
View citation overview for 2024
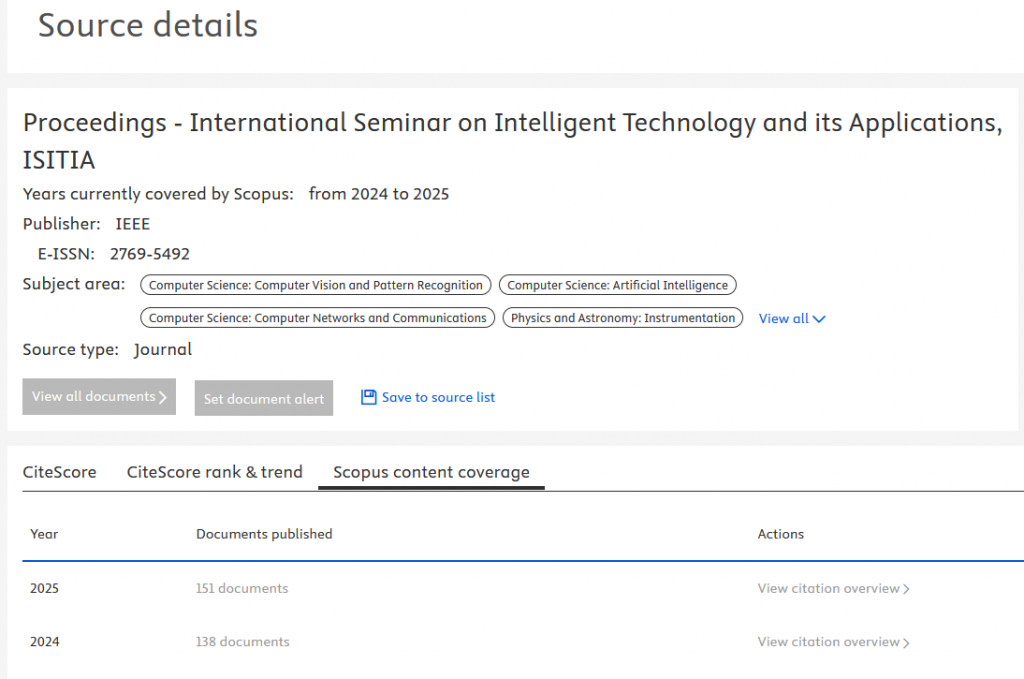tap(828, 641)
